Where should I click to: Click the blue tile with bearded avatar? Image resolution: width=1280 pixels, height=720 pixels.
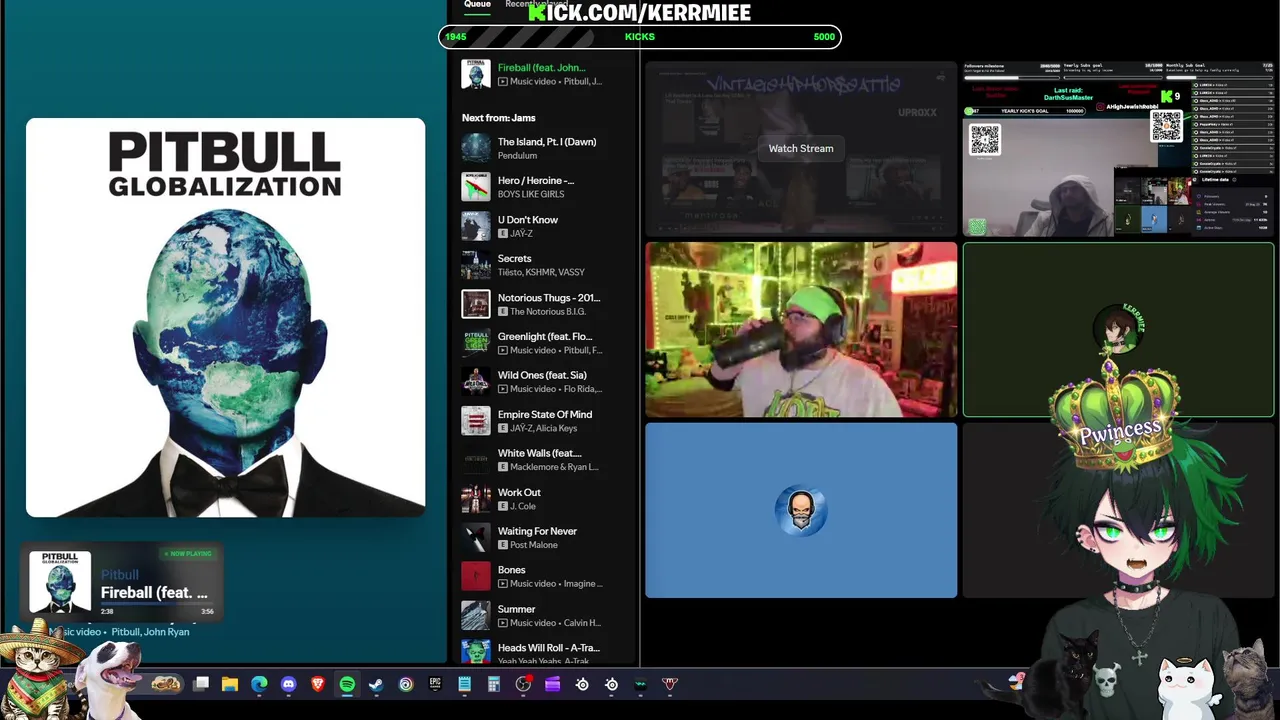[x=801, y=510]
